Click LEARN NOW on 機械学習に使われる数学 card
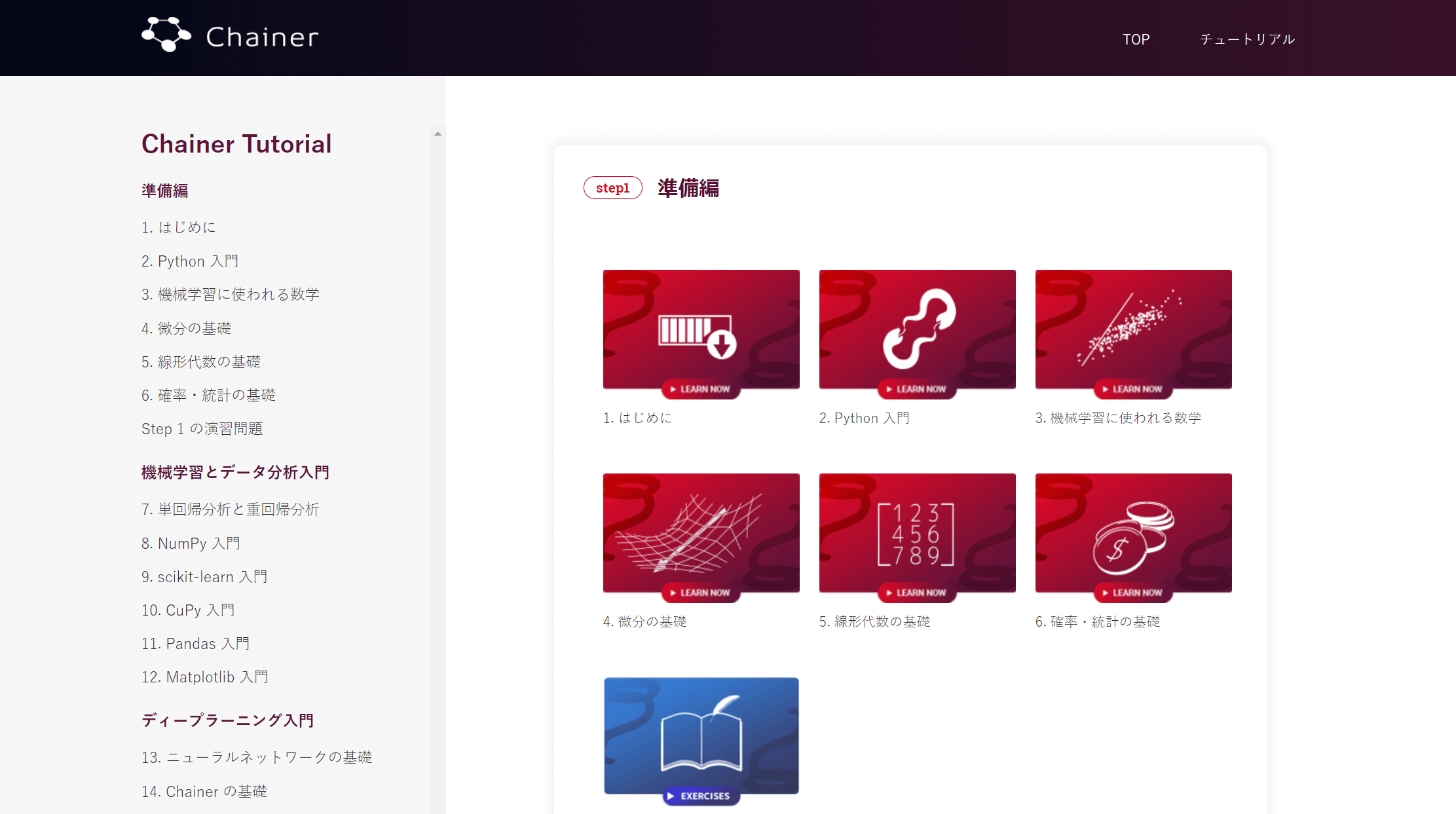The height and width of the screenshot is (814, 1456). (x=1133, y=389)
